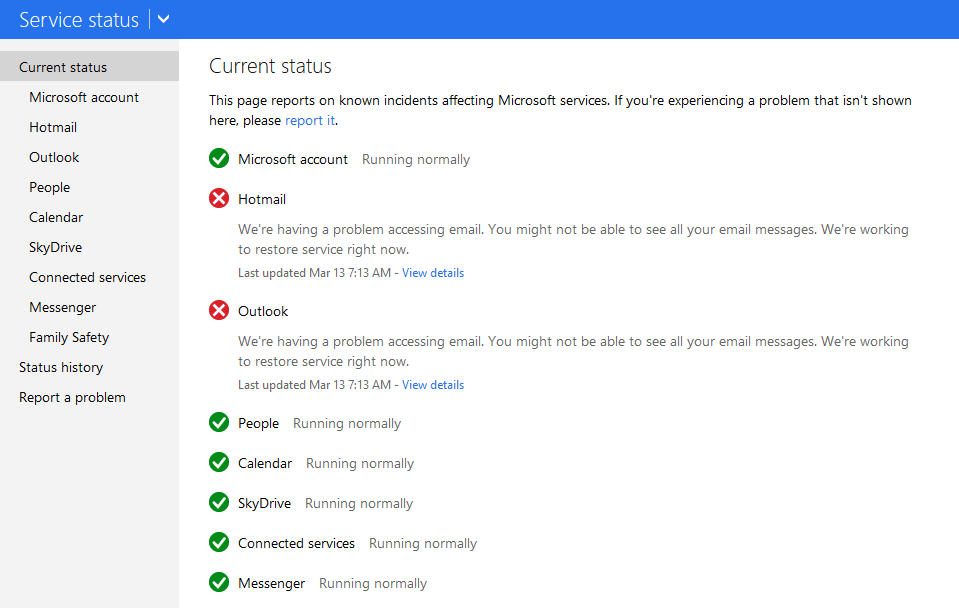
Task: Click green checkmark icon beside SkyDrive
Action: pyautogui.click(x=219, y=502)
